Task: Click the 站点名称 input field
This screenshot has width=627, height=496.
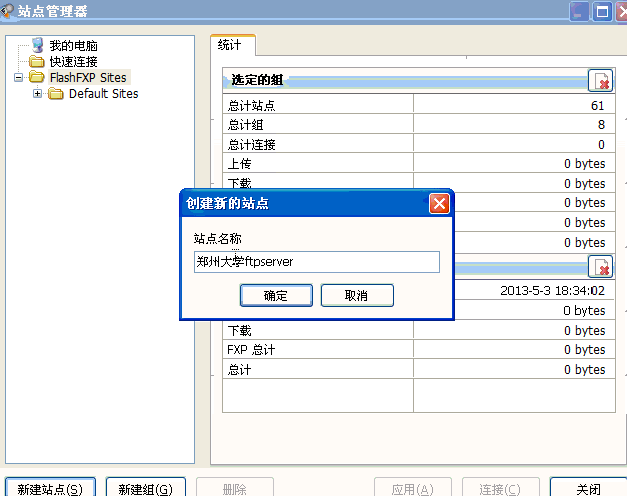Action: (x=317, y=262)
